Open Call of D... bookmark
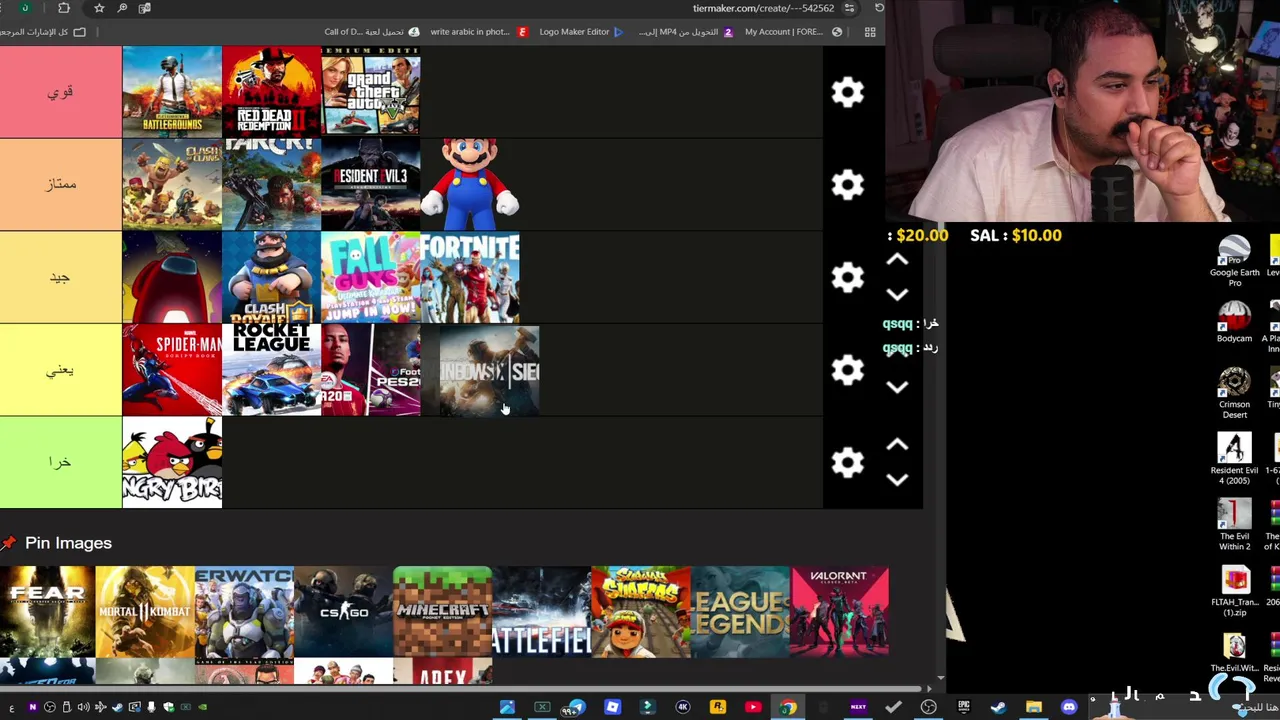This screenshot has width=1280, height=720. click(372, 32)
